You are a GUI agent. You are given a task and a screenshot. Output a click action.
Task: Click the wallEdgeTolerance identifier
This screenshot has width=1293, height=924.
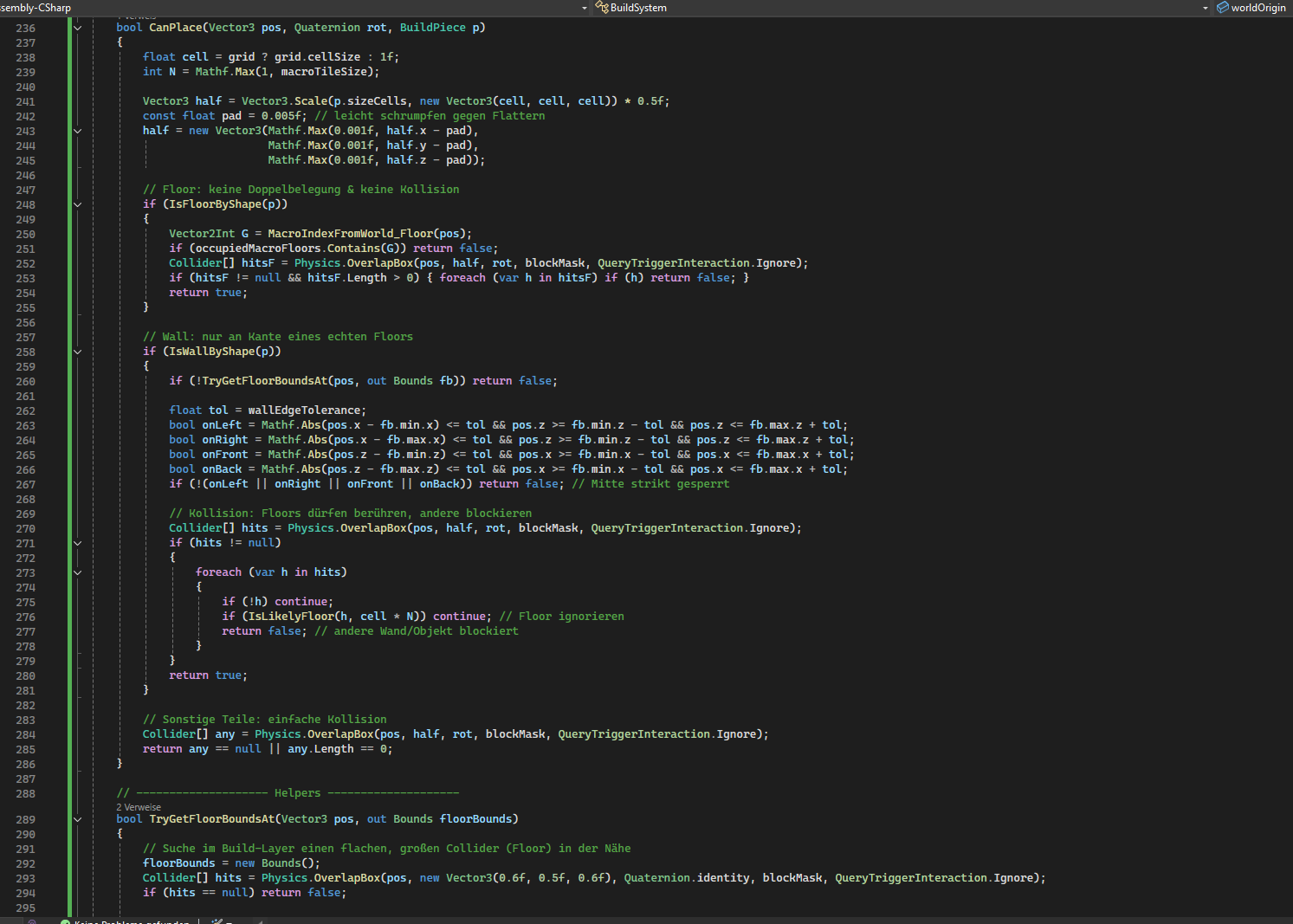[x=304, y=410]
